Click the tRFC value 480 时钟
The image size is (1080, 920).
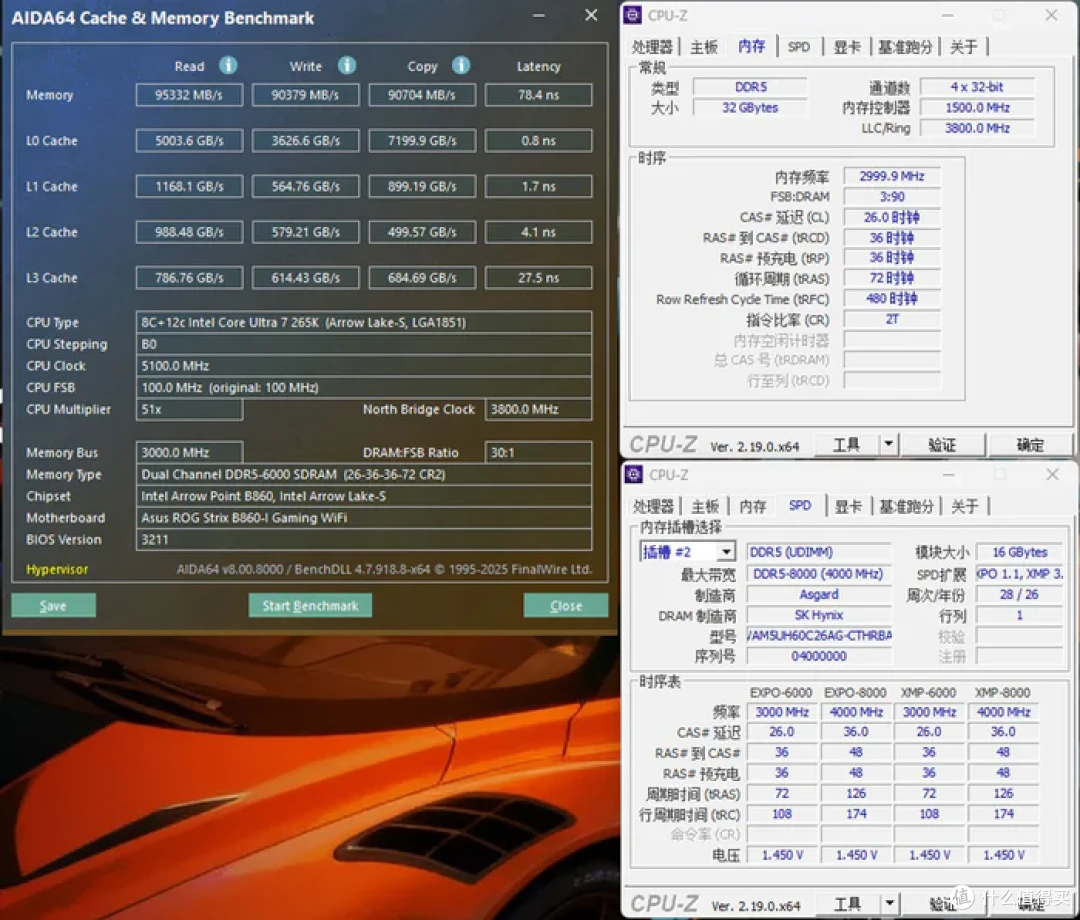tap(892, 299)
